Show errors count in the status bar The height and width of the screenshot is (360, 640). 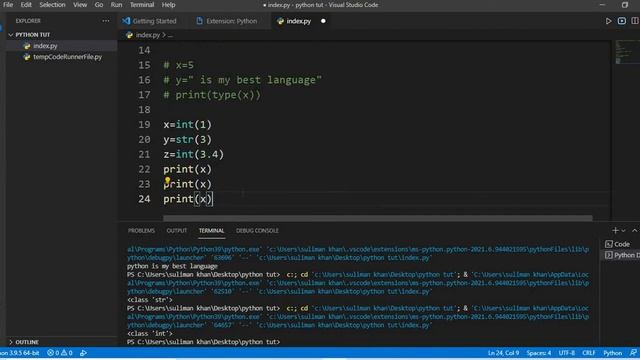point(53,353)
